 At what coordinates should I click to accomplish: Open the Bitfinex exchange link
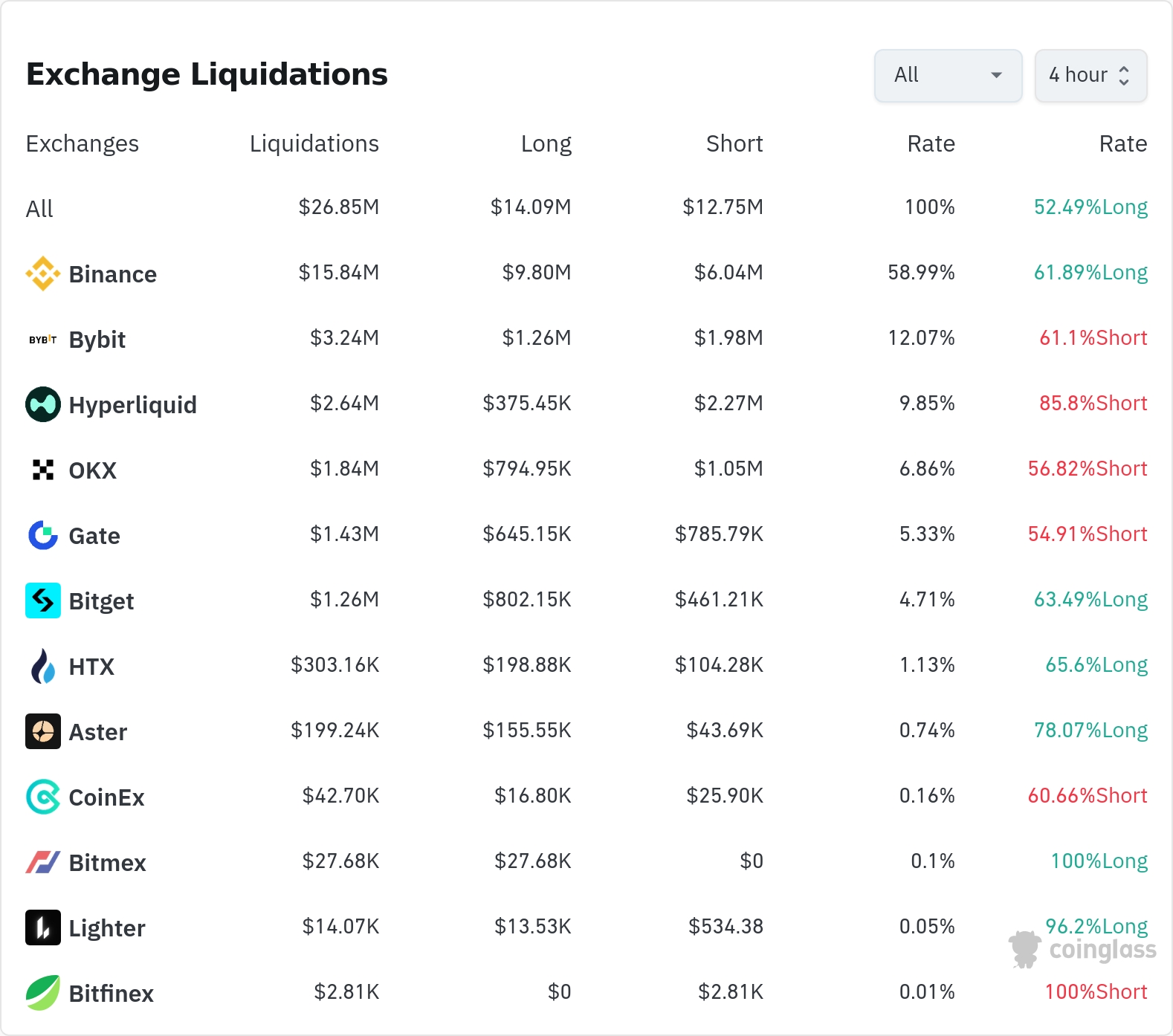tap(111, 994)
